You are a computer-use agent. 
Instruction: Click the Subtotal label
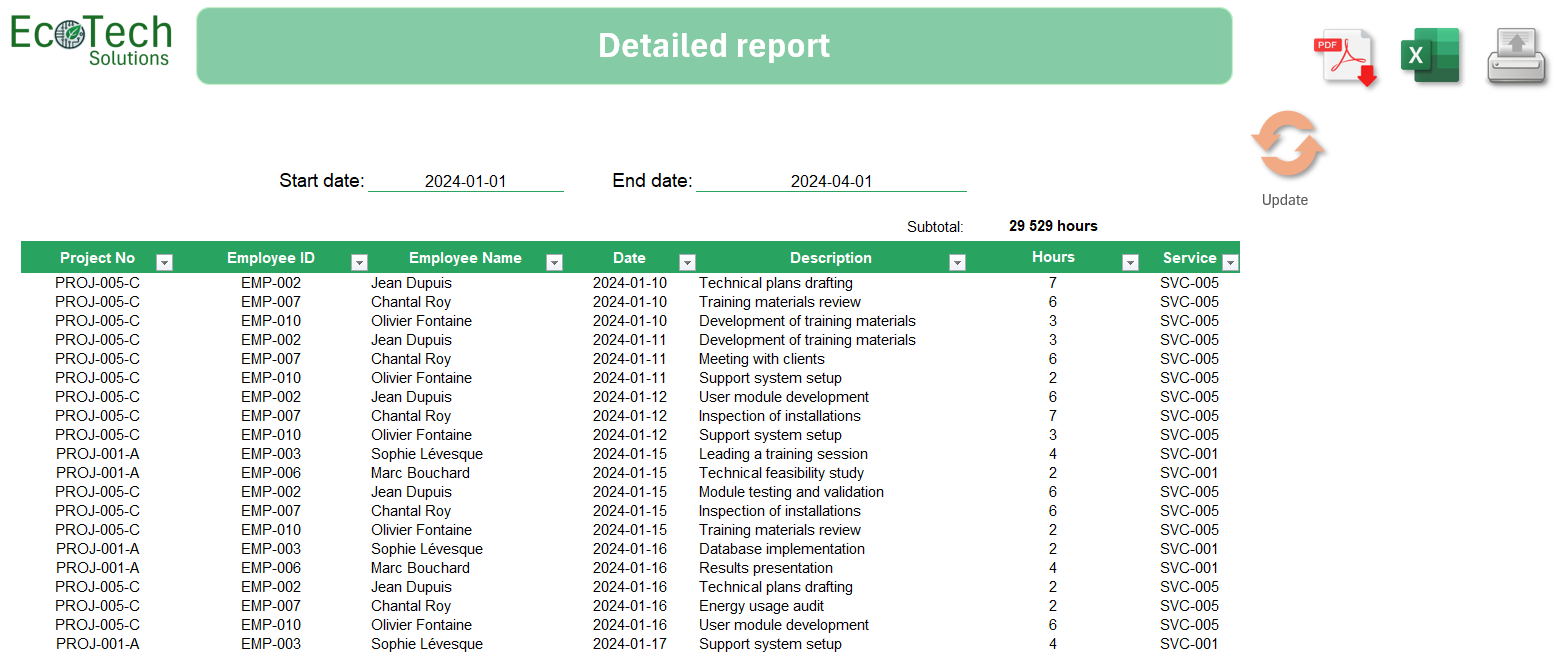[x=935, y=227]
